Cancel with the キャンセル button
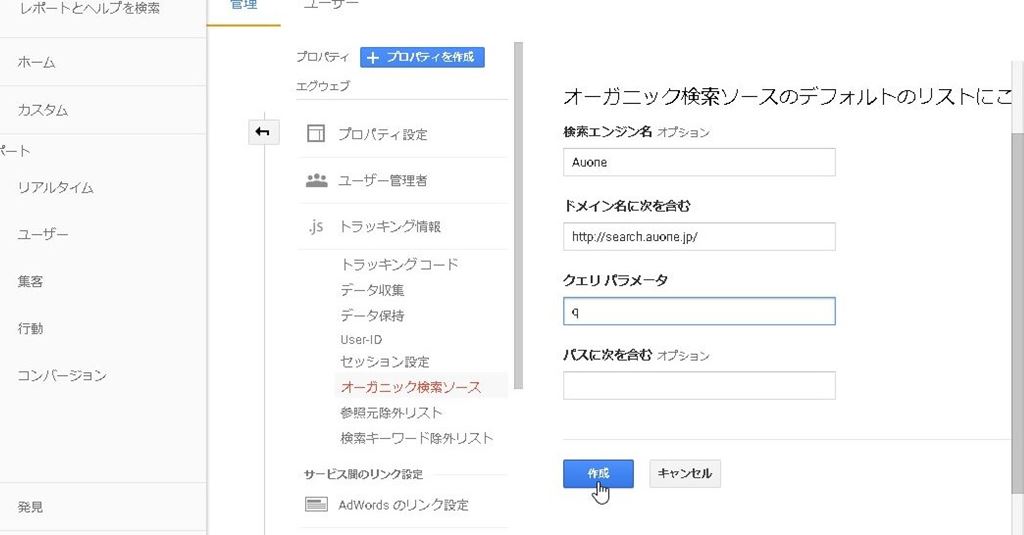Image resolution: width=1024 pixels, height=535 pixels. tap(685, 474)
